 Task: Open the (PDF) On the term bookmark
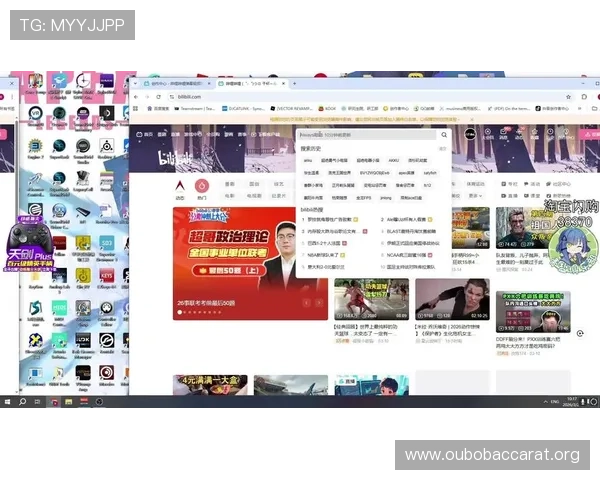[509, 109]
